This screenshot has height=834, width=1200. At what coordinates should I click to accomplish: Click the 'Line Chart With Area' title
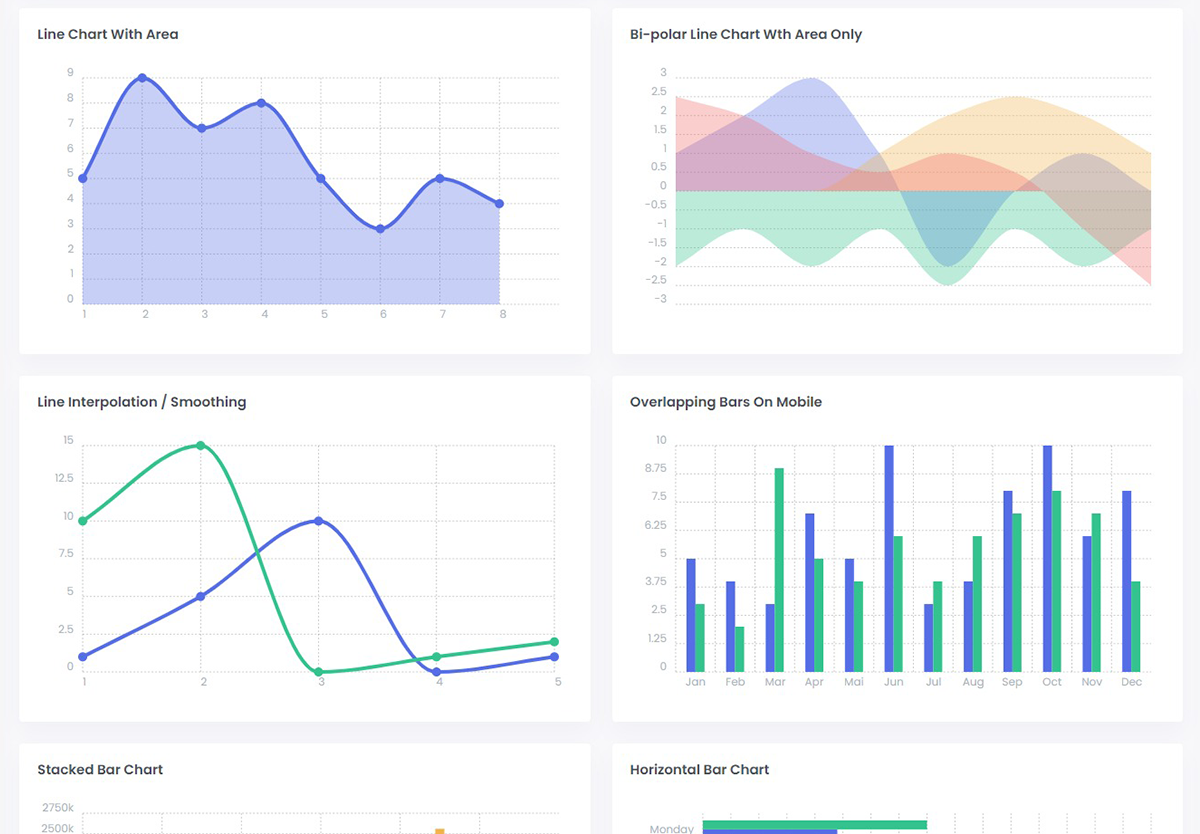(108, 34)
